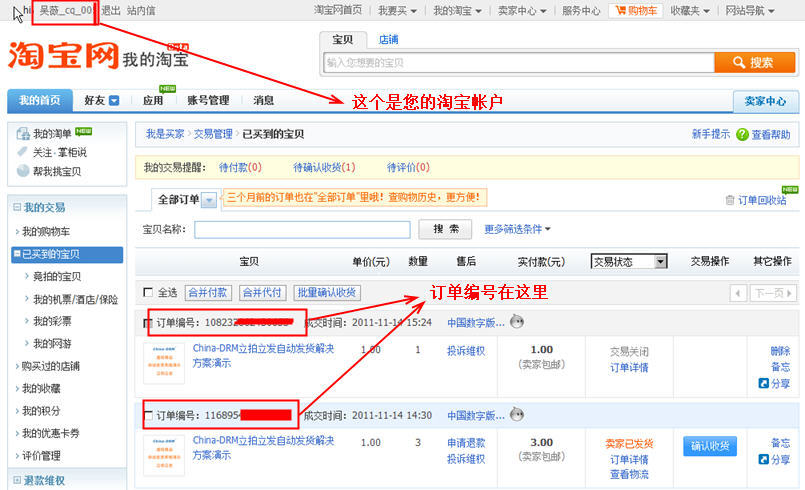This screenshot has width=805, height=490.
Task: Click the share icon for second order
Action: click(763, 459)
